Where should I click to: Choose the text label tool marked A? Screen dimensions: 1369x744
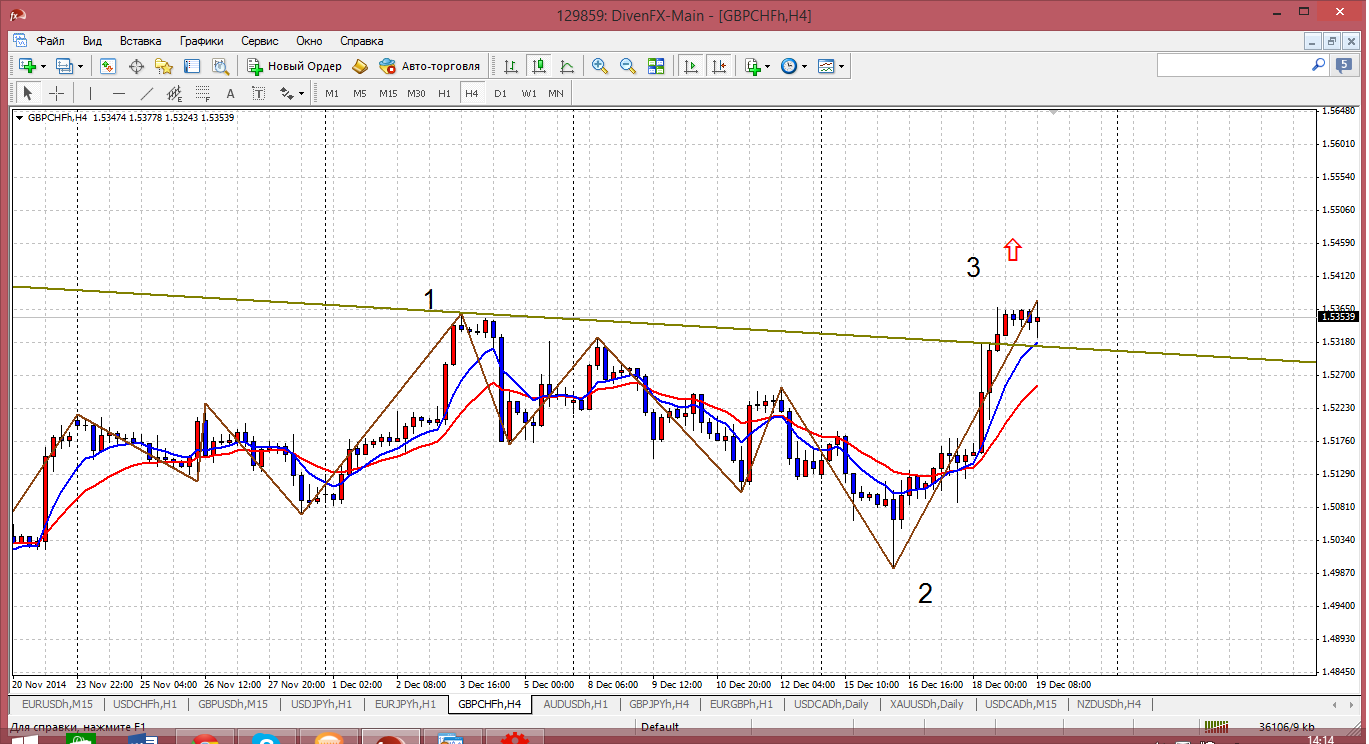[230, 93]
